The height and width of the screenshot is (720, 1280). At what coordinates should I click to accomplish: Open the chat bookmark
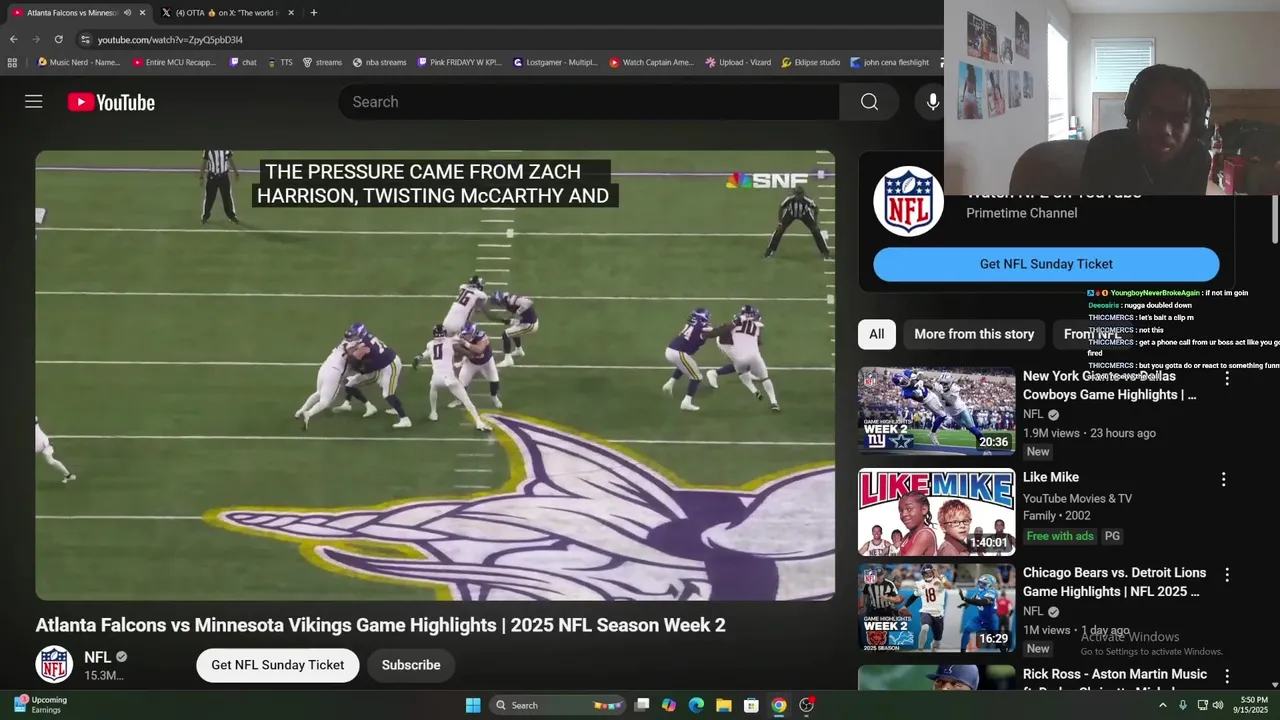pyautogui.click(x=243, y=62)
